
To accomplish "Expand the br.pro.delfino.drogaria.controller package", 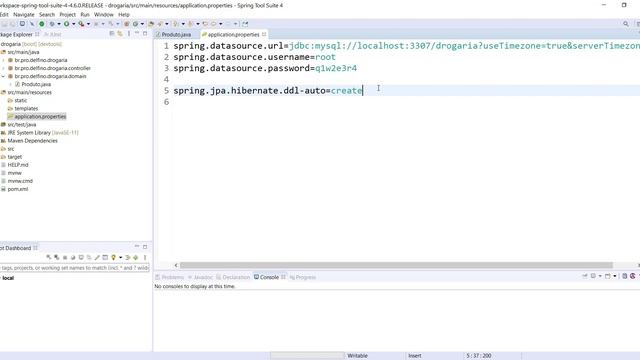I will [4, 68].
